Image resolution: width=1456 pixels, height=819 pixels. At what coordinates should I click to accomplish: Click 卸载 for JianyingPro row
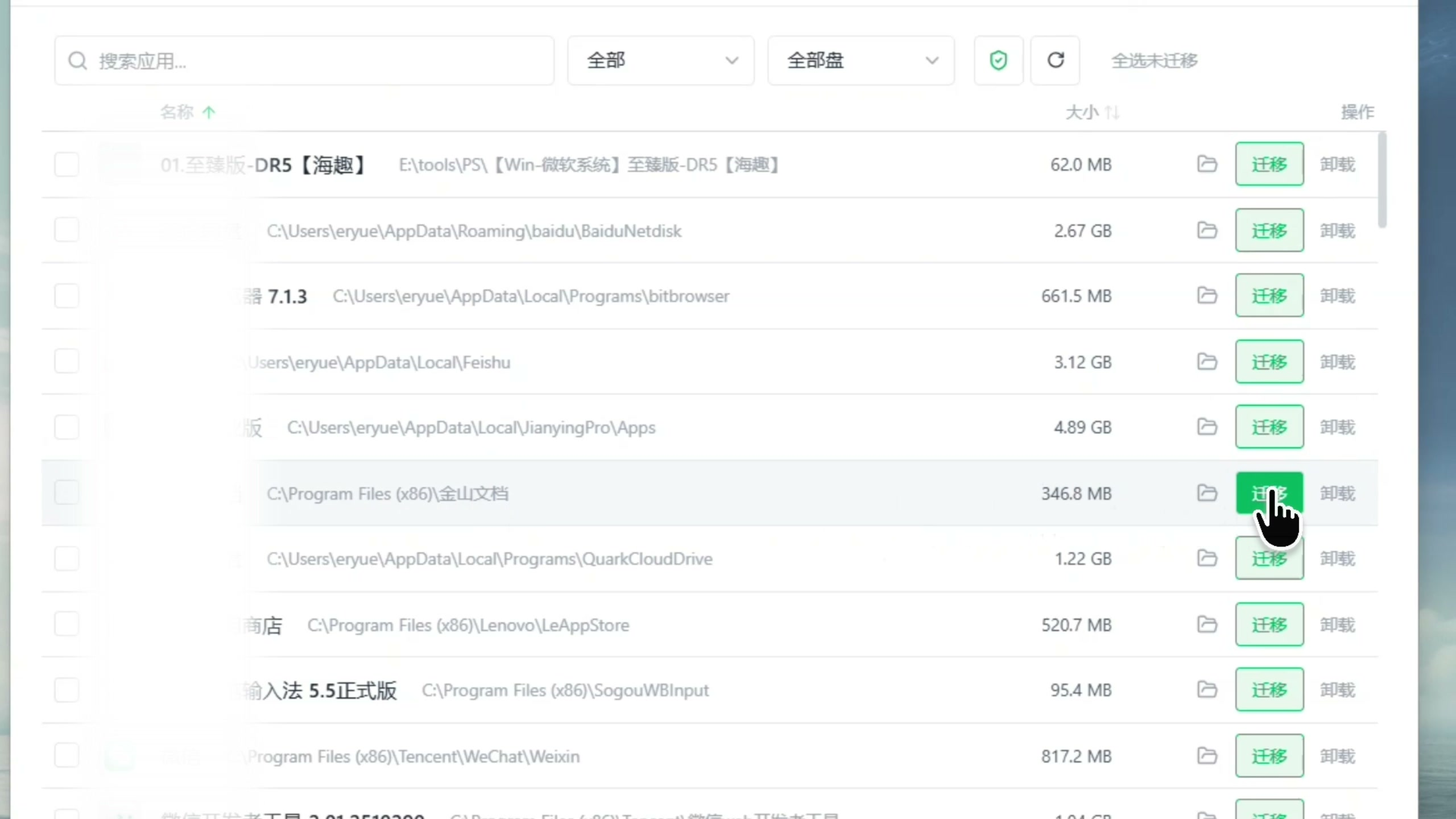click(1338, 427)
